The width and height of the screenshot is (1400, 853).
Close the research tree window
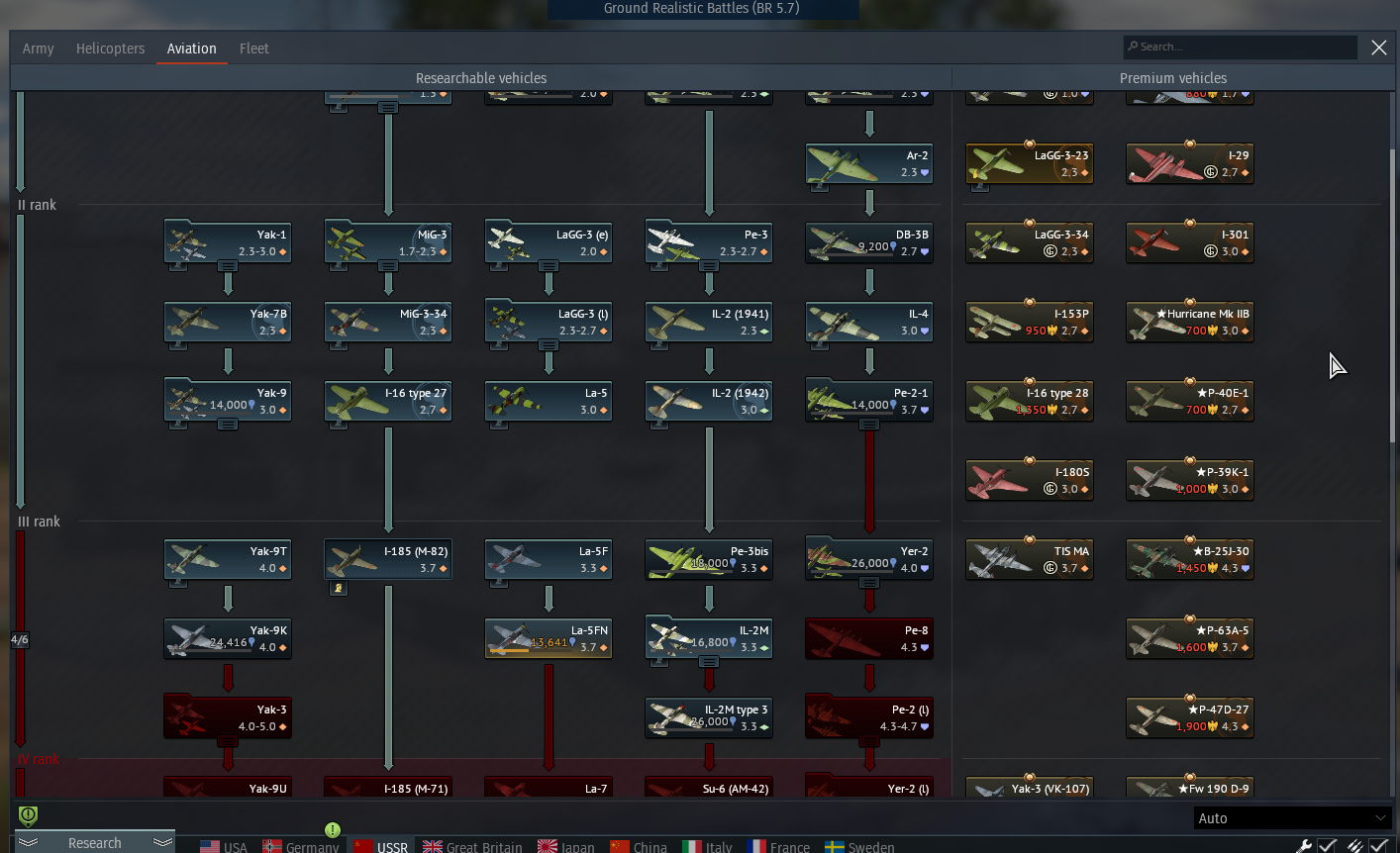pyautogui.click(x=1378, y=47)
